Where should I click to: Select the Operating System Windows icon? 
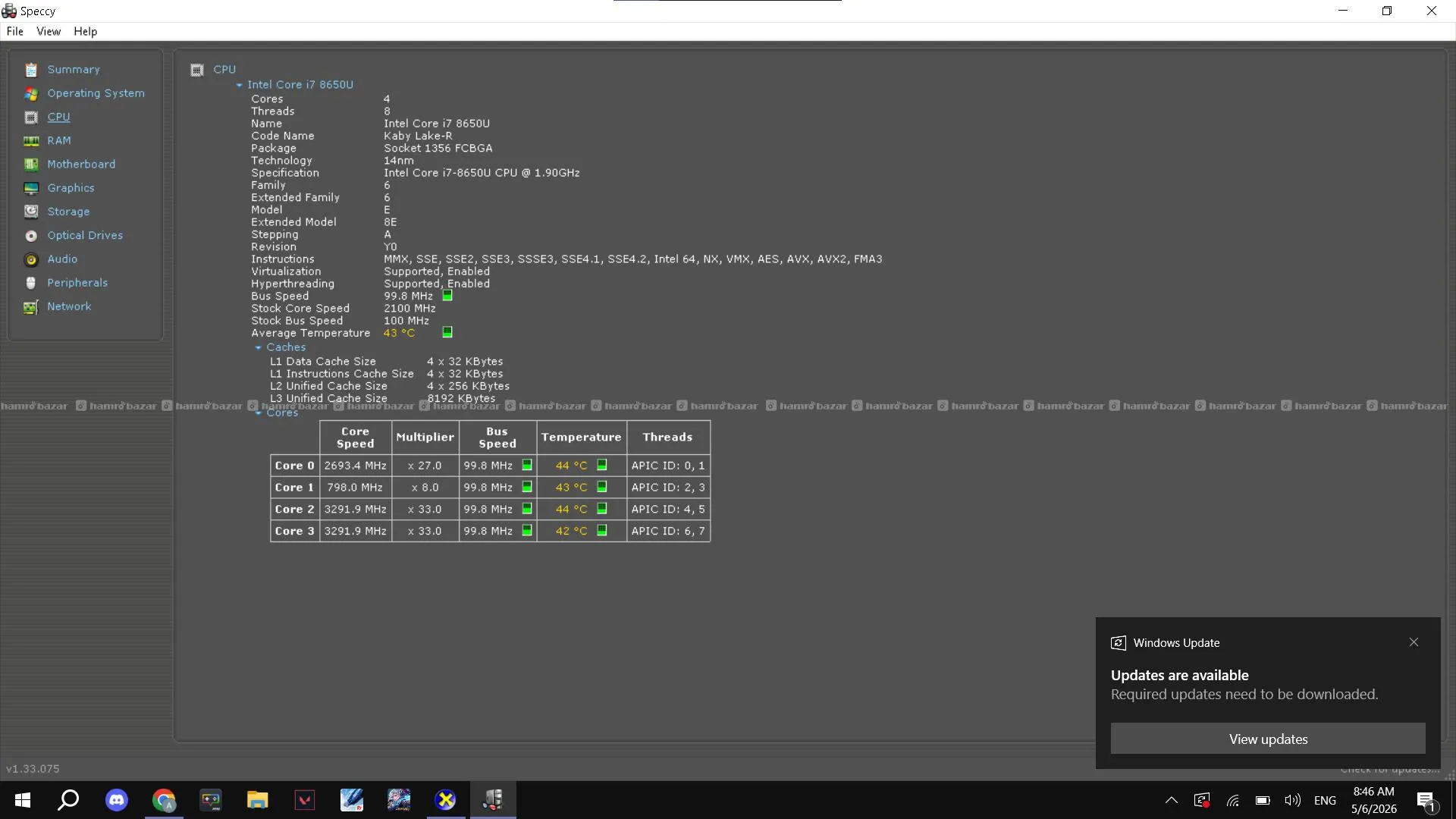31,93
